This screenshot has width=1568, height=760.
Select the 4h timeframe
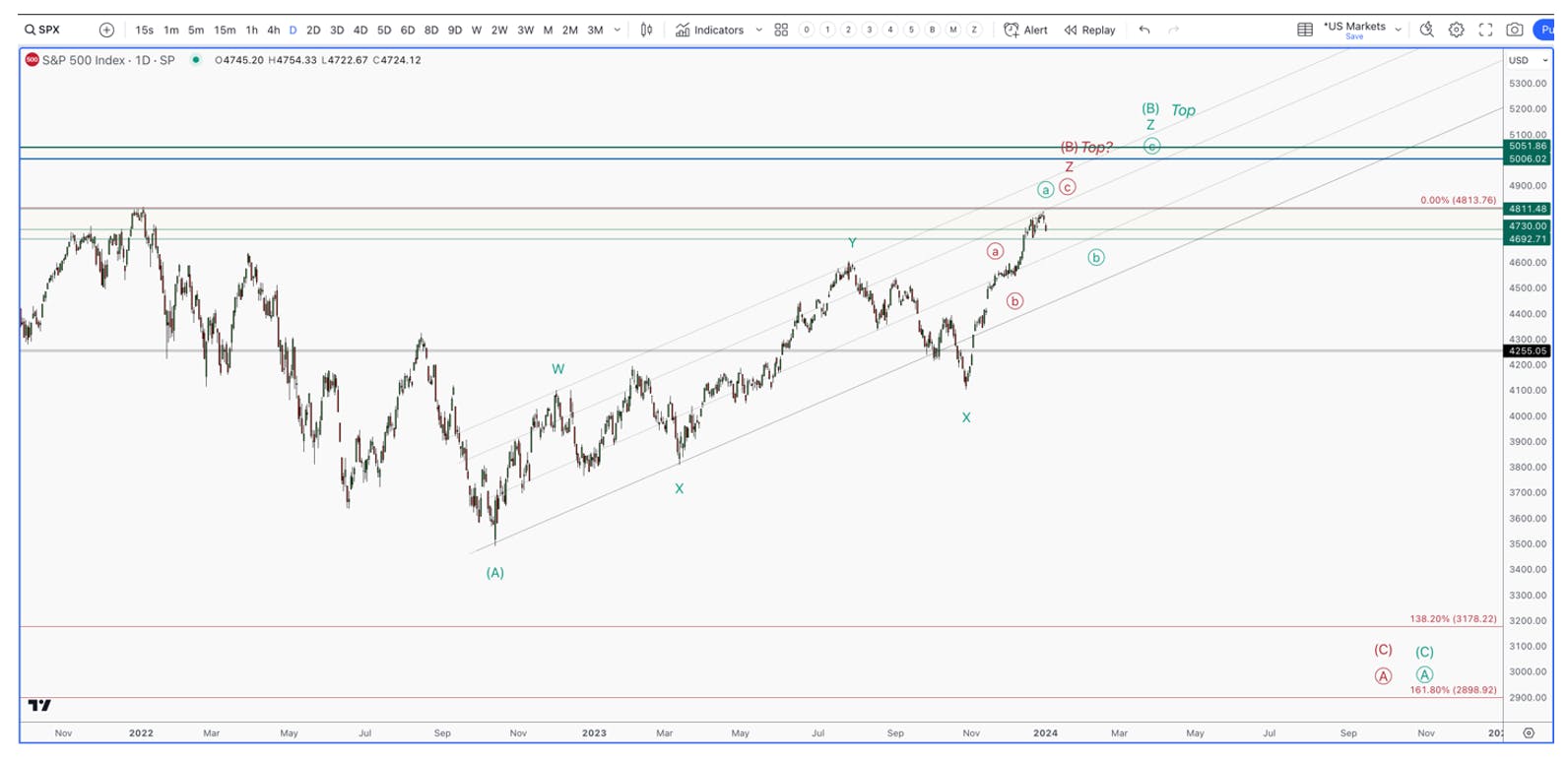(273, 31)
